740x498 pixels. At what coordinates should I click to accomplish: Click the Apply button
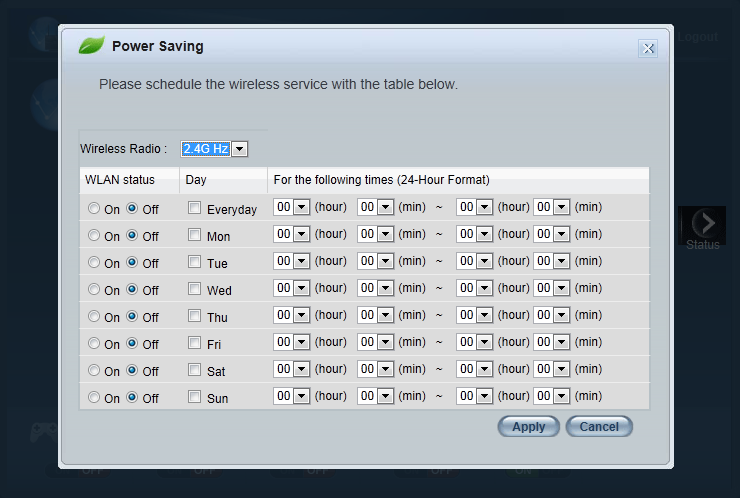[x=528, y=427]
